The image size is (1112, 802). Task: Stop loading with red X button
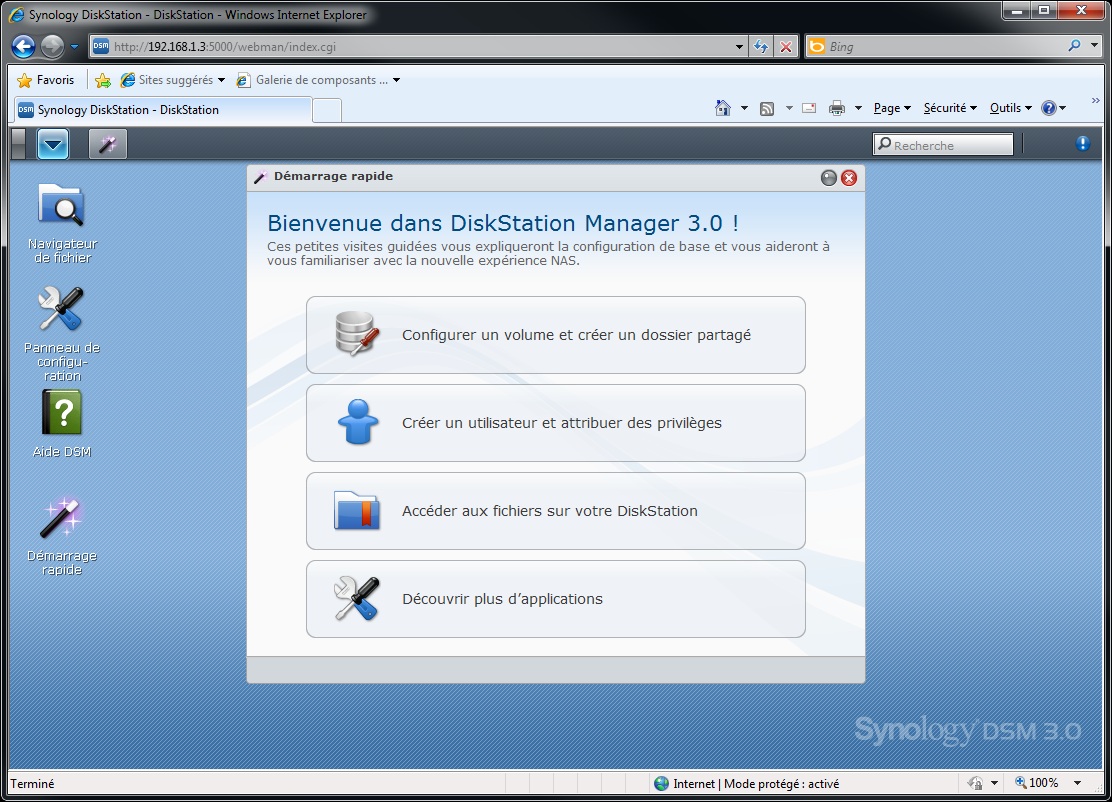tap(786, 47)
